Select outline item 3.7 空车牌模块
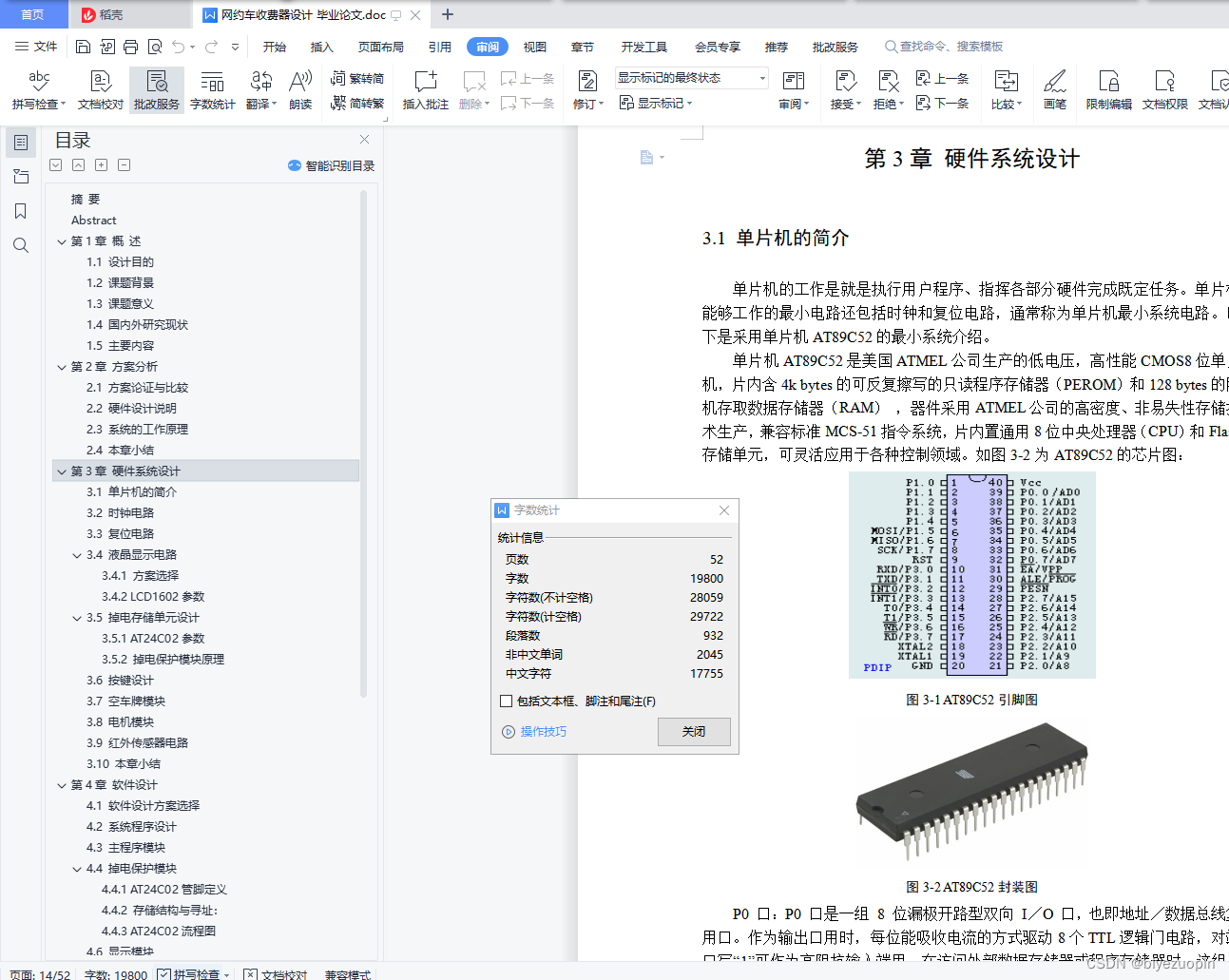The width and height of the screenshot is (1229, 980). (x=125, y=701)
